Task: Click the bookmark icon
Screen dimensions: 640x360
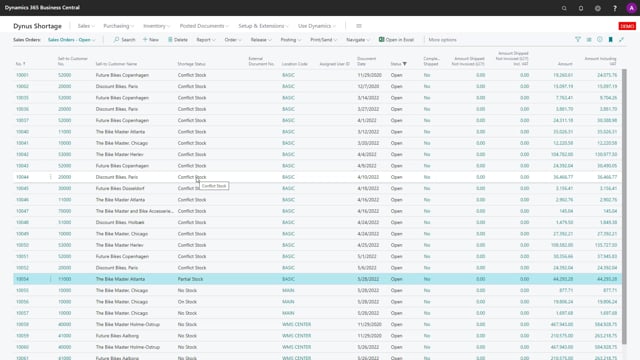Action: click(x=611, y=40)
